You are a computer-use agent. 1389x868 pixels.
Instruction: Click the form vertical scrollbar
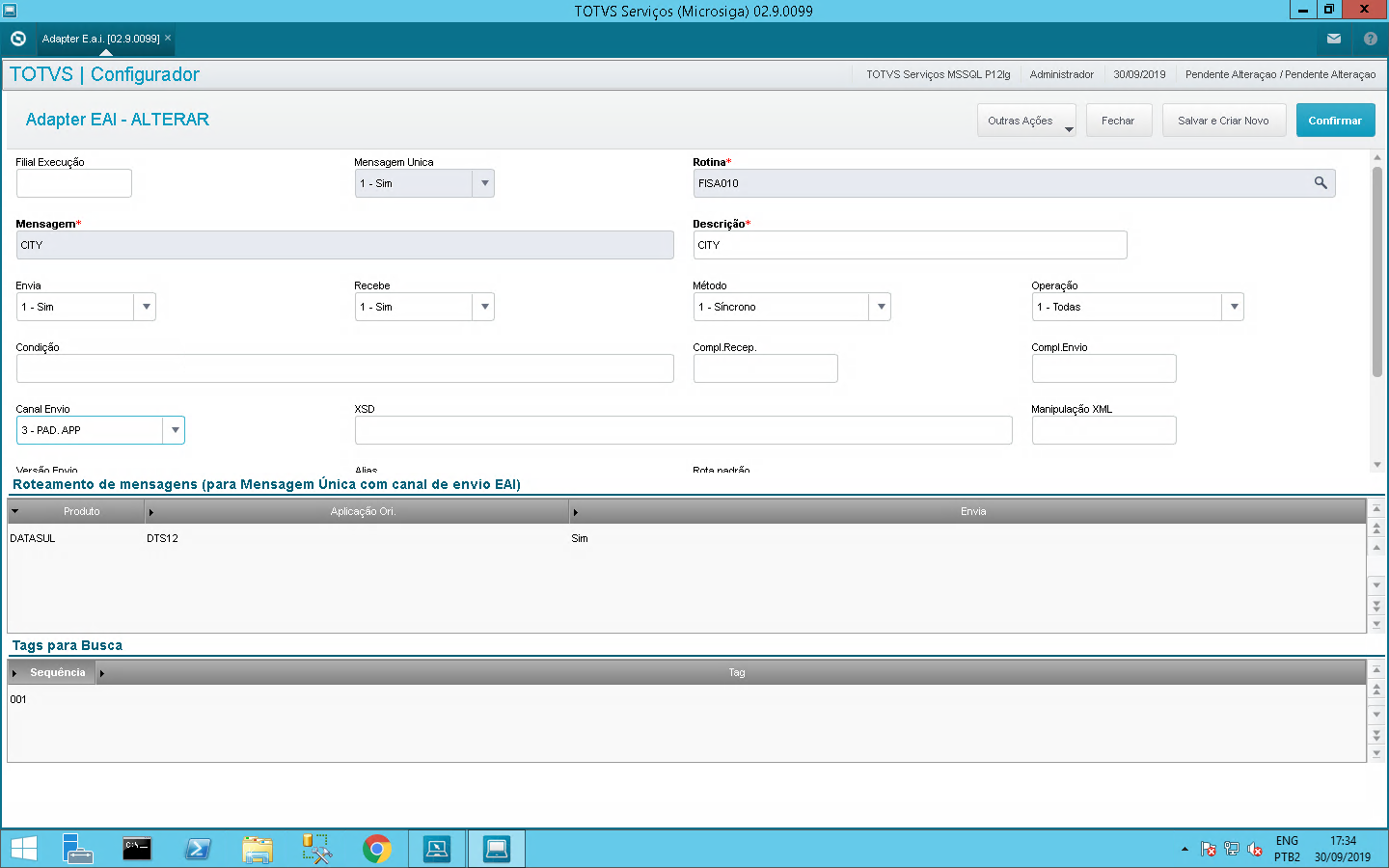(x=1377, y=272)
